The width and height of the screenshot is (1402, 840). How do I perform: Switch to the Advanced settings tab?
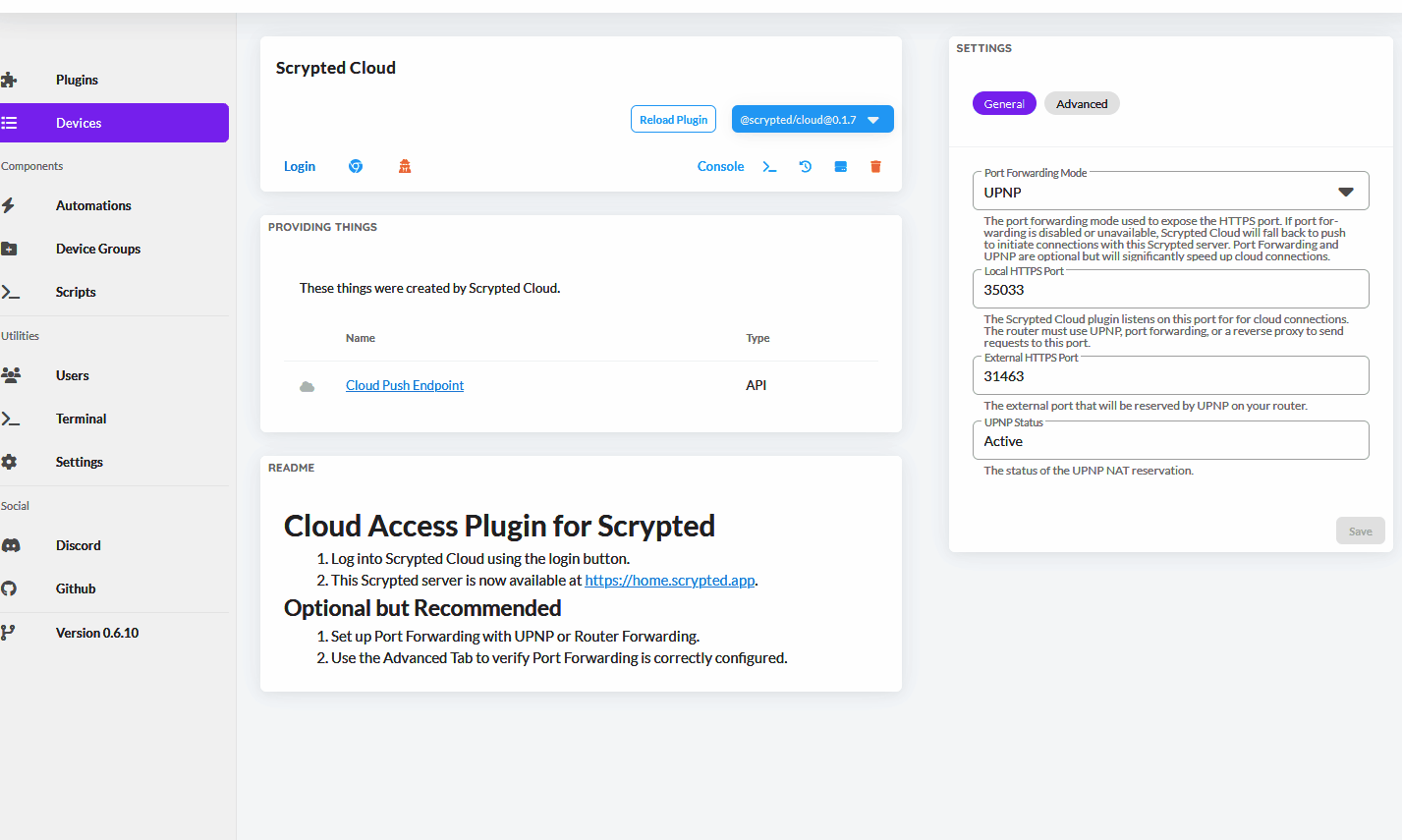click(x=1082, y=103)
